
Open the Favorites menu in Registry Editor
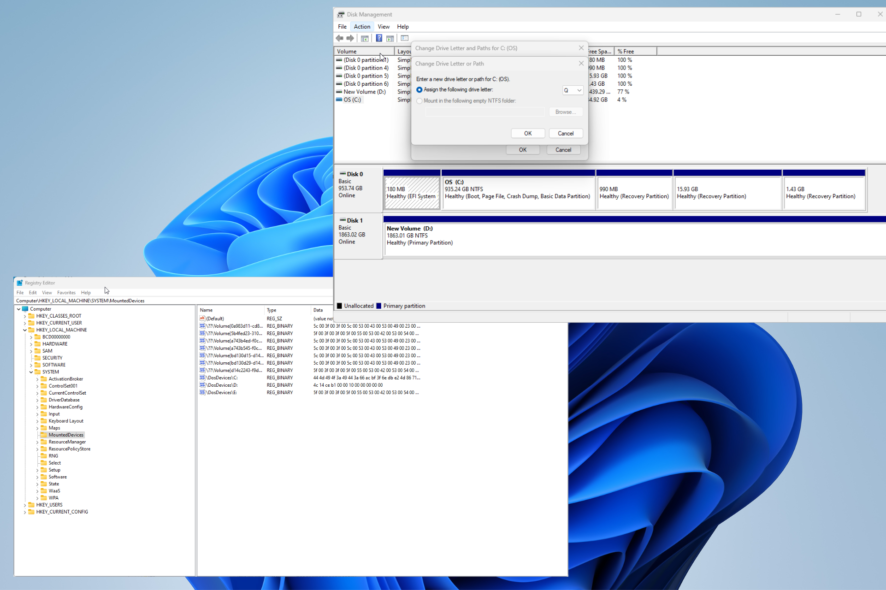point(66,293)
